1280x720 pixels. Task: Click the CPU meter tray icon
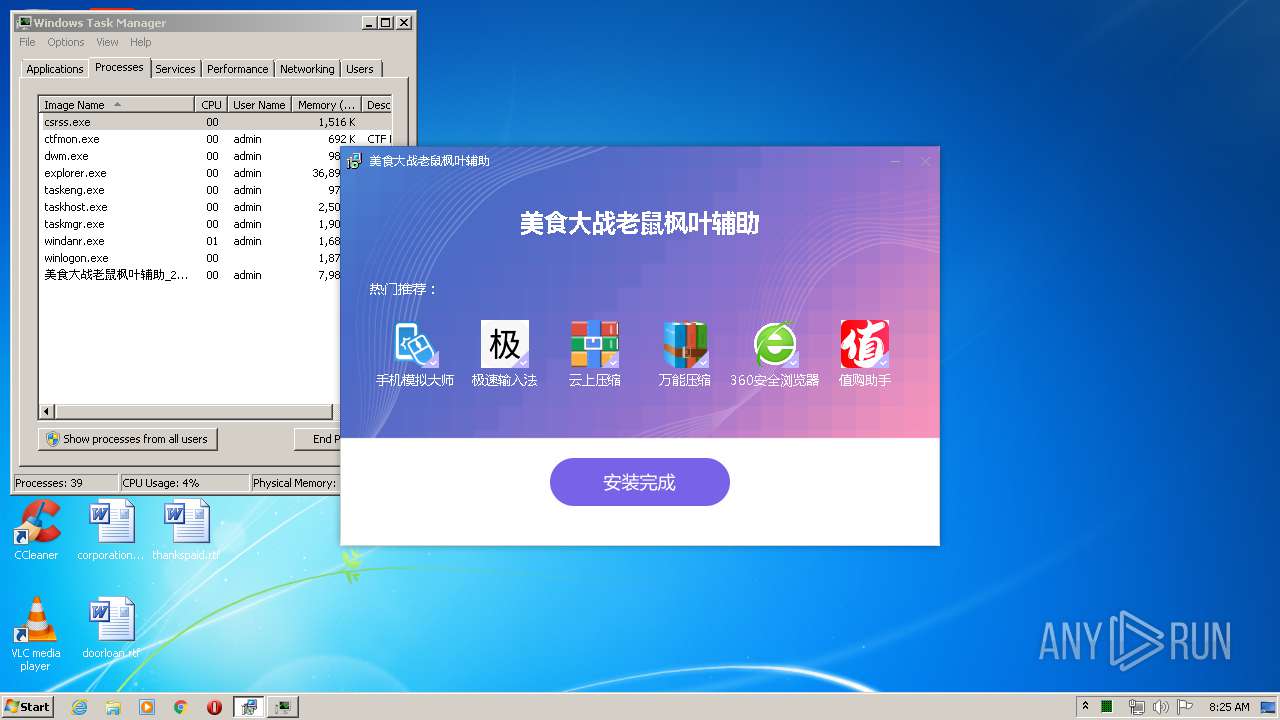(x=1107, y=706)
